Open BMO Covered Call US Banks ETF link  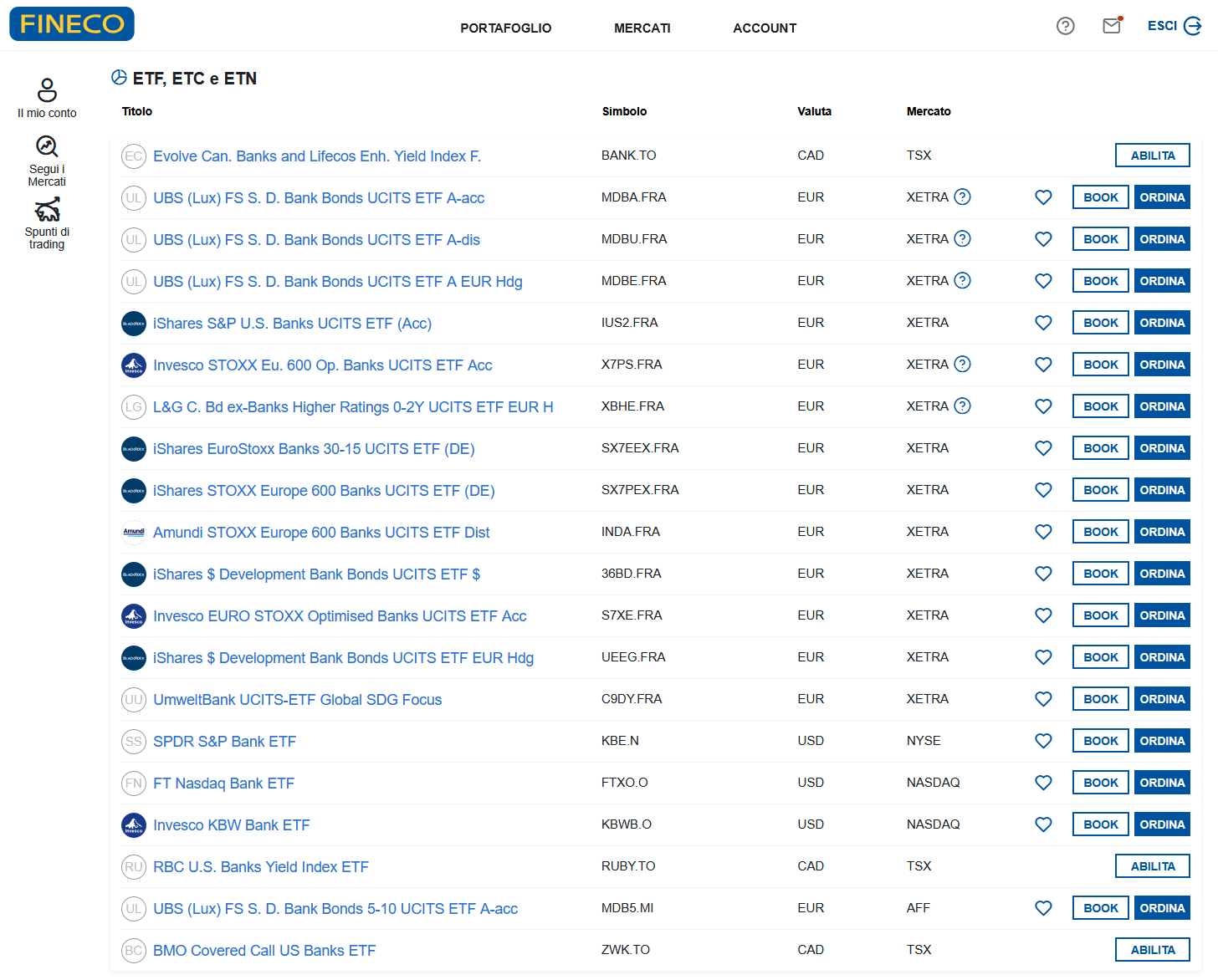(264, 951)
